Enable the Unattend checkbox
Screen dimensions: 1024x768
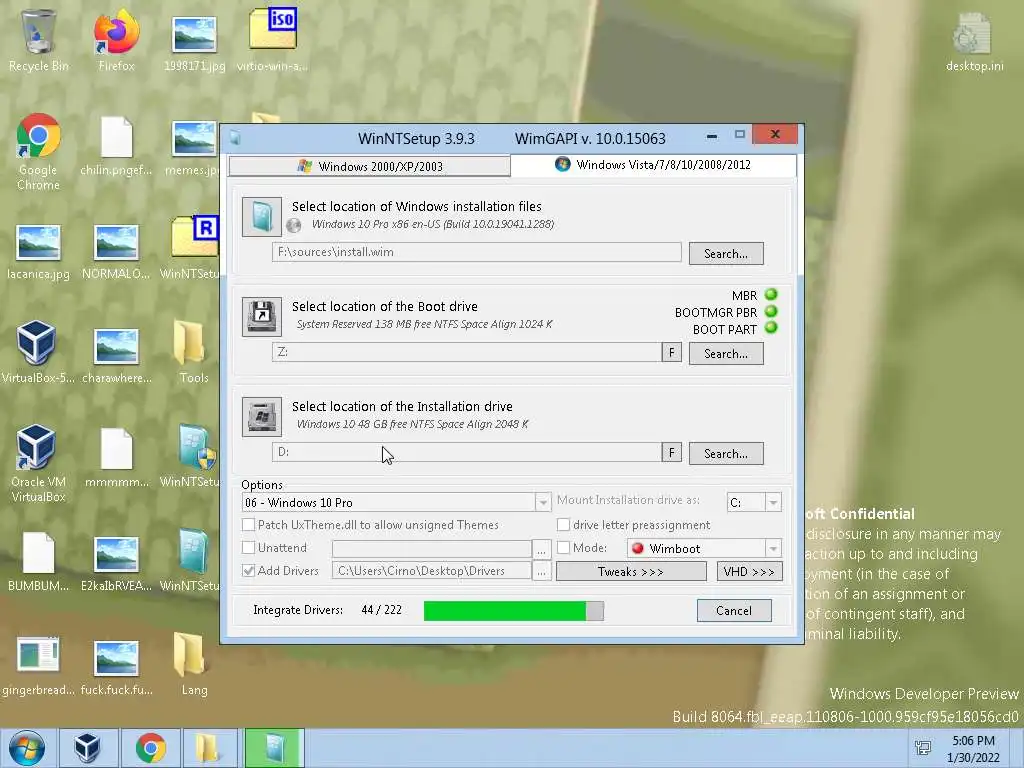click(x=248, y=547)
